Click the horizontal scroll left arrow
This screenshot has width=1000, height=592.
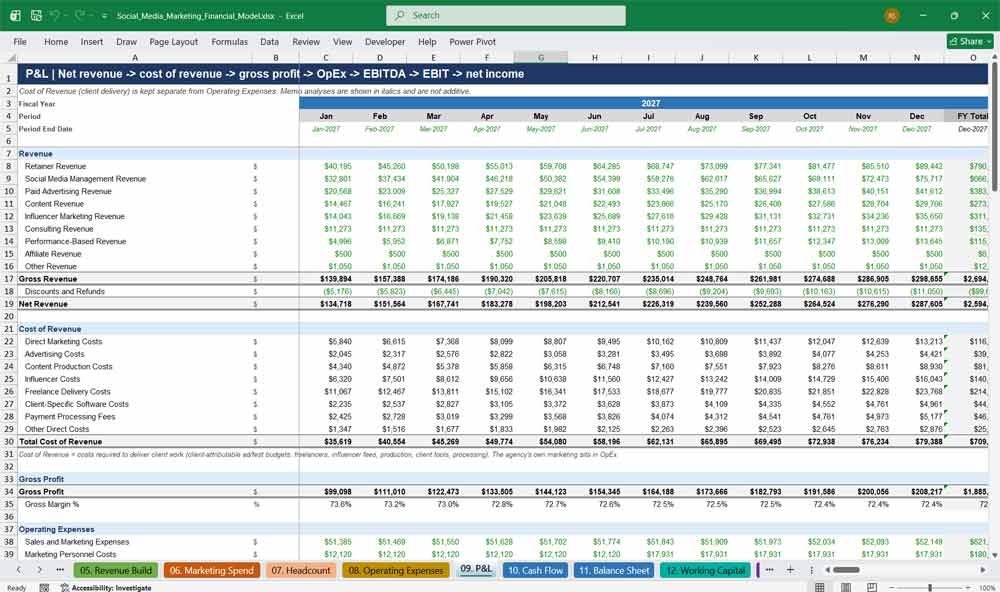coord(827,570)
